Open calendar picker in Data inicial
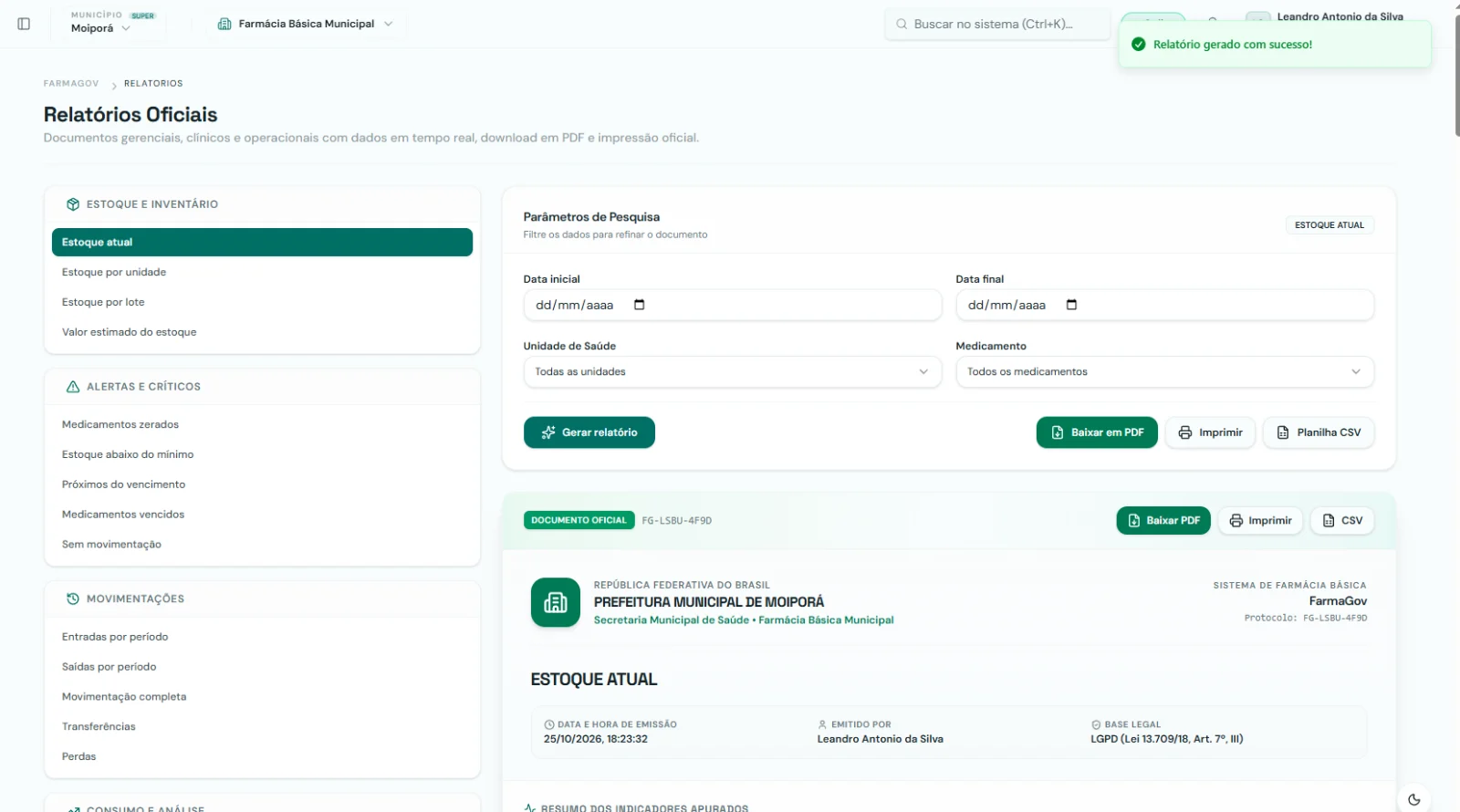This screenshot has width=1460, height=812. pyautogui.click(x=639, y=305)
